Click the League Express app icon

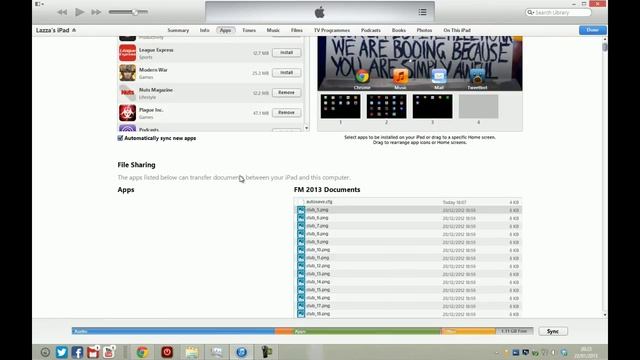(x=127, y=53)
